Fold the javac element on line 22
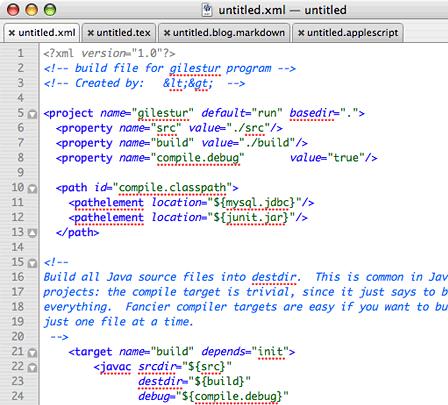This screenshot has width=448, height=405. tap(32, 368)
